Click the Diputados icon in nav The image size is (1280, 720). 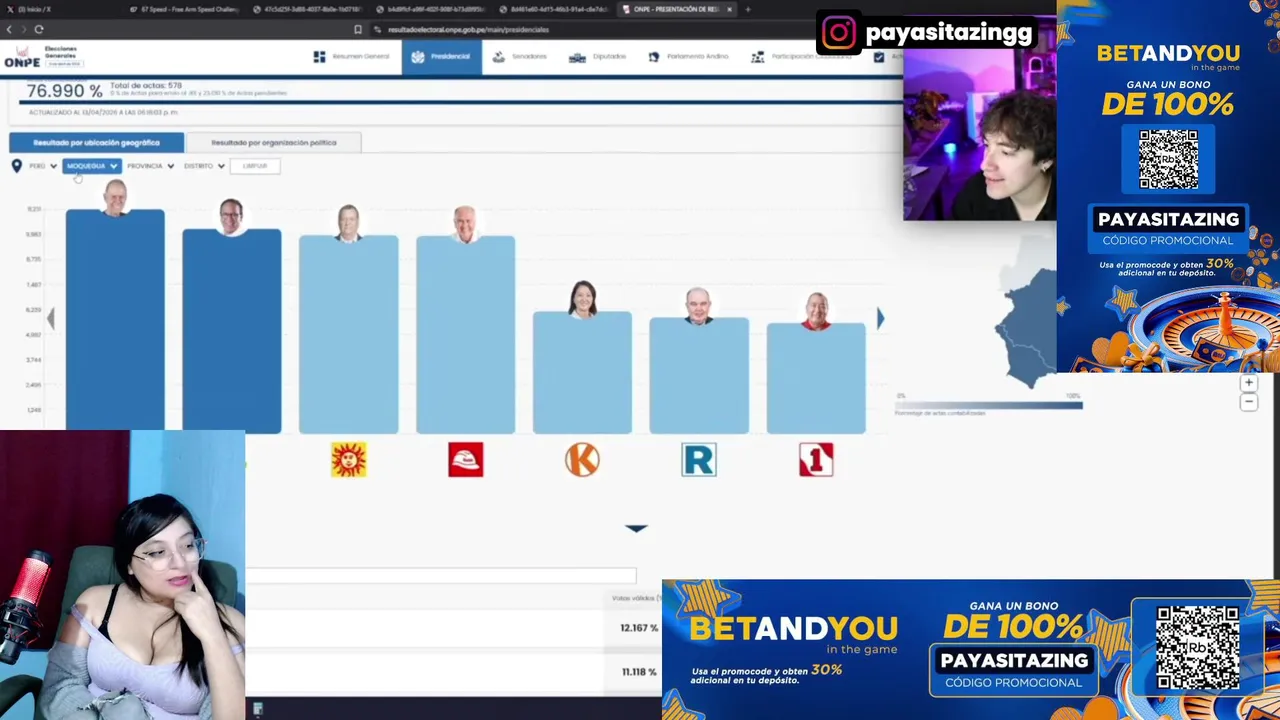coord(577,57)
